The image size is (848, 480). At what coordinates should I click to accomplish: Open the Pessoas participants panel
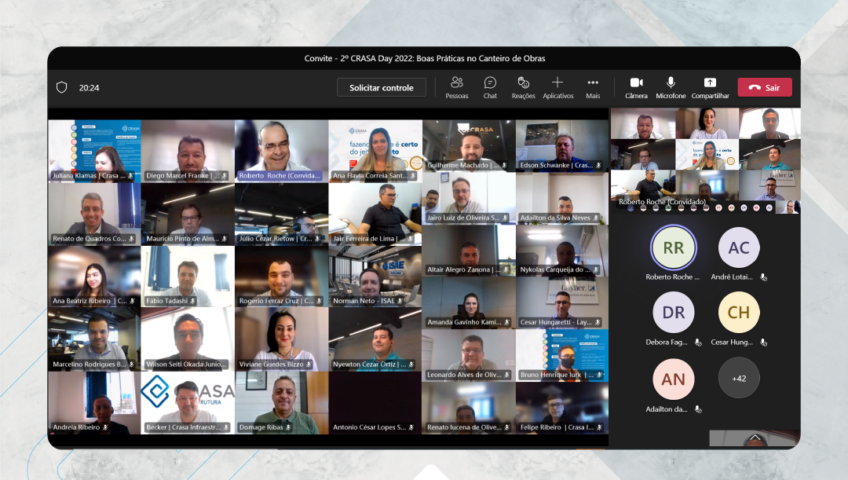click(456, 87)
